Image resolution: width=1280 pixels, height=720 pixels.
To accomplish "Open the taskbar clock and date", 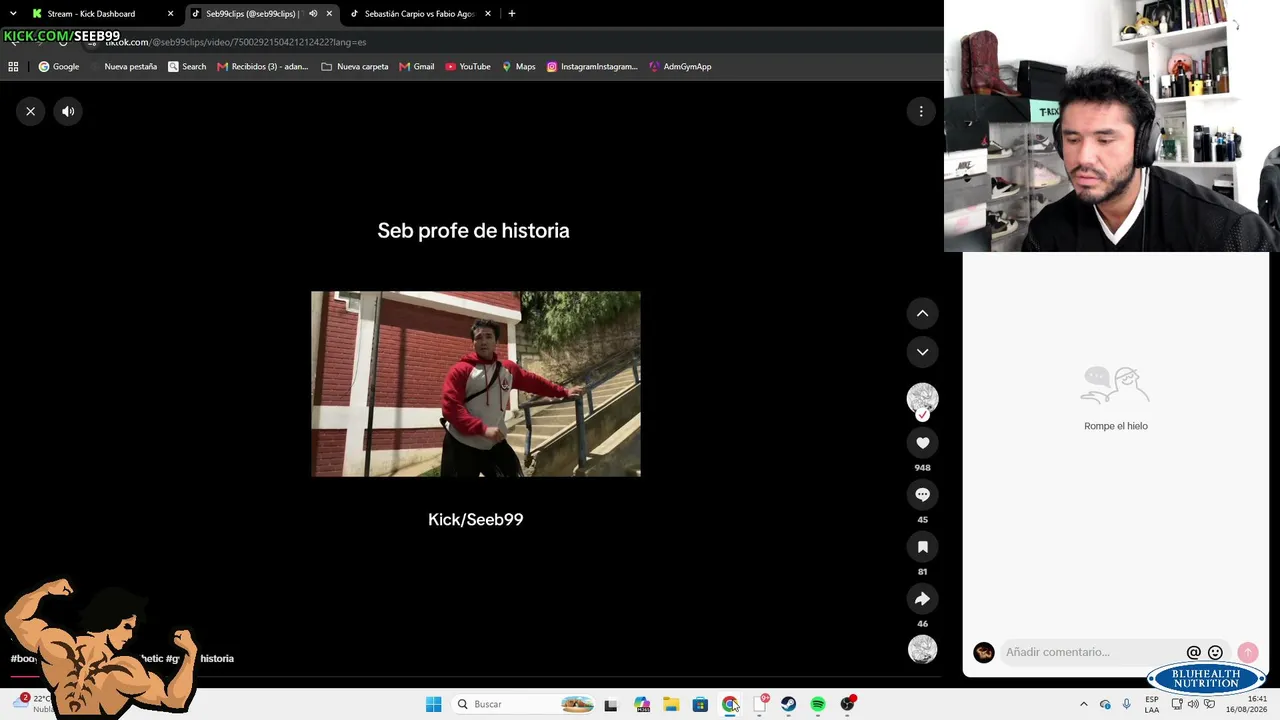I will pyautogui.click(x=1248, y=704).
